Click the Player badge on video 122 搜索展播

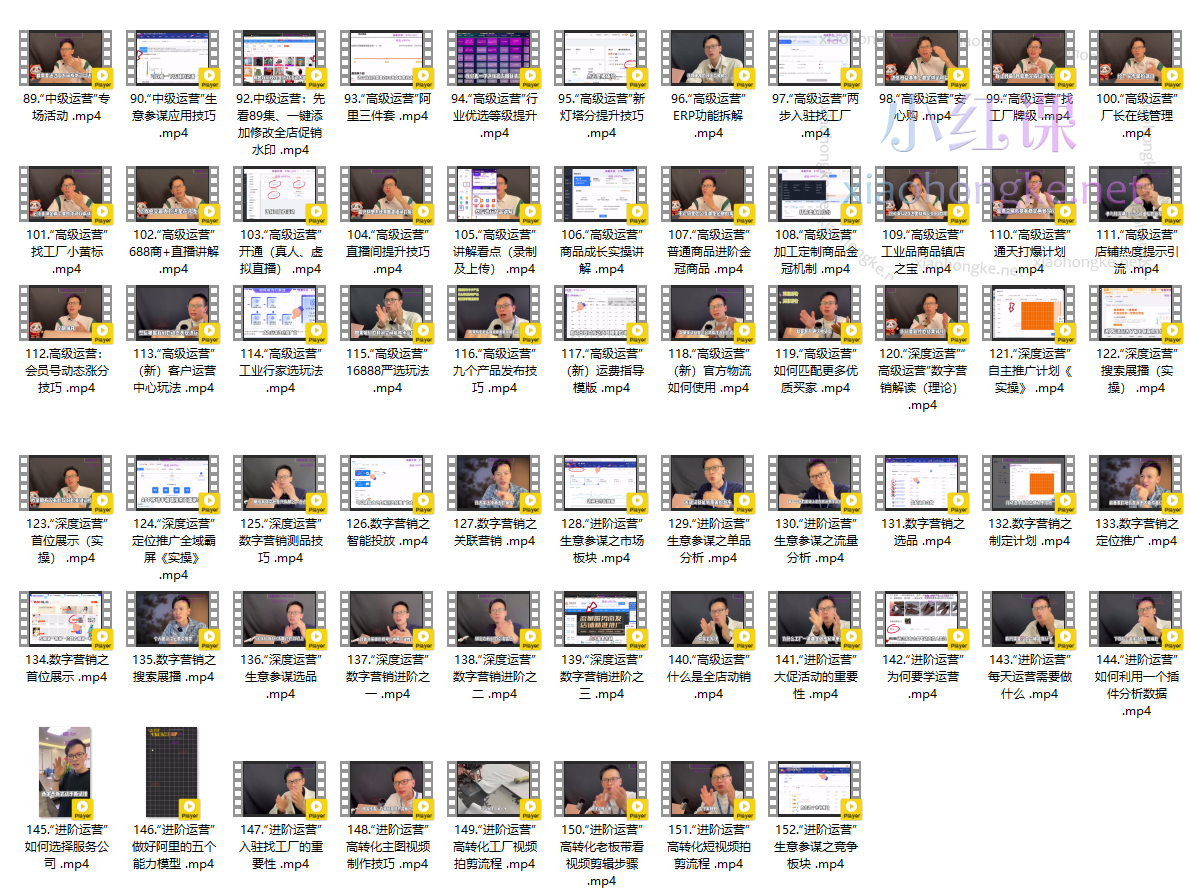1171,332
